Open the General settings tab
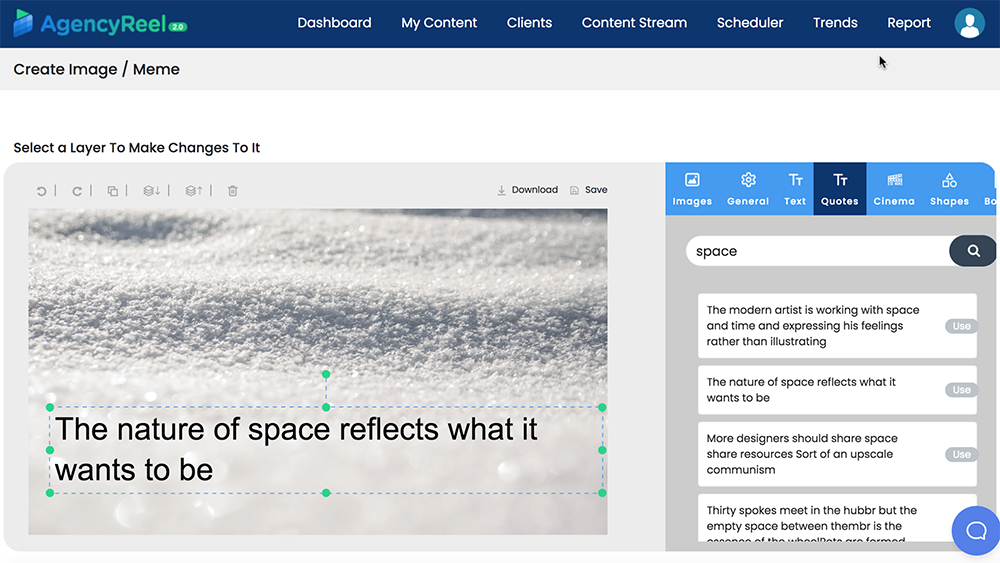 (748, 188)
